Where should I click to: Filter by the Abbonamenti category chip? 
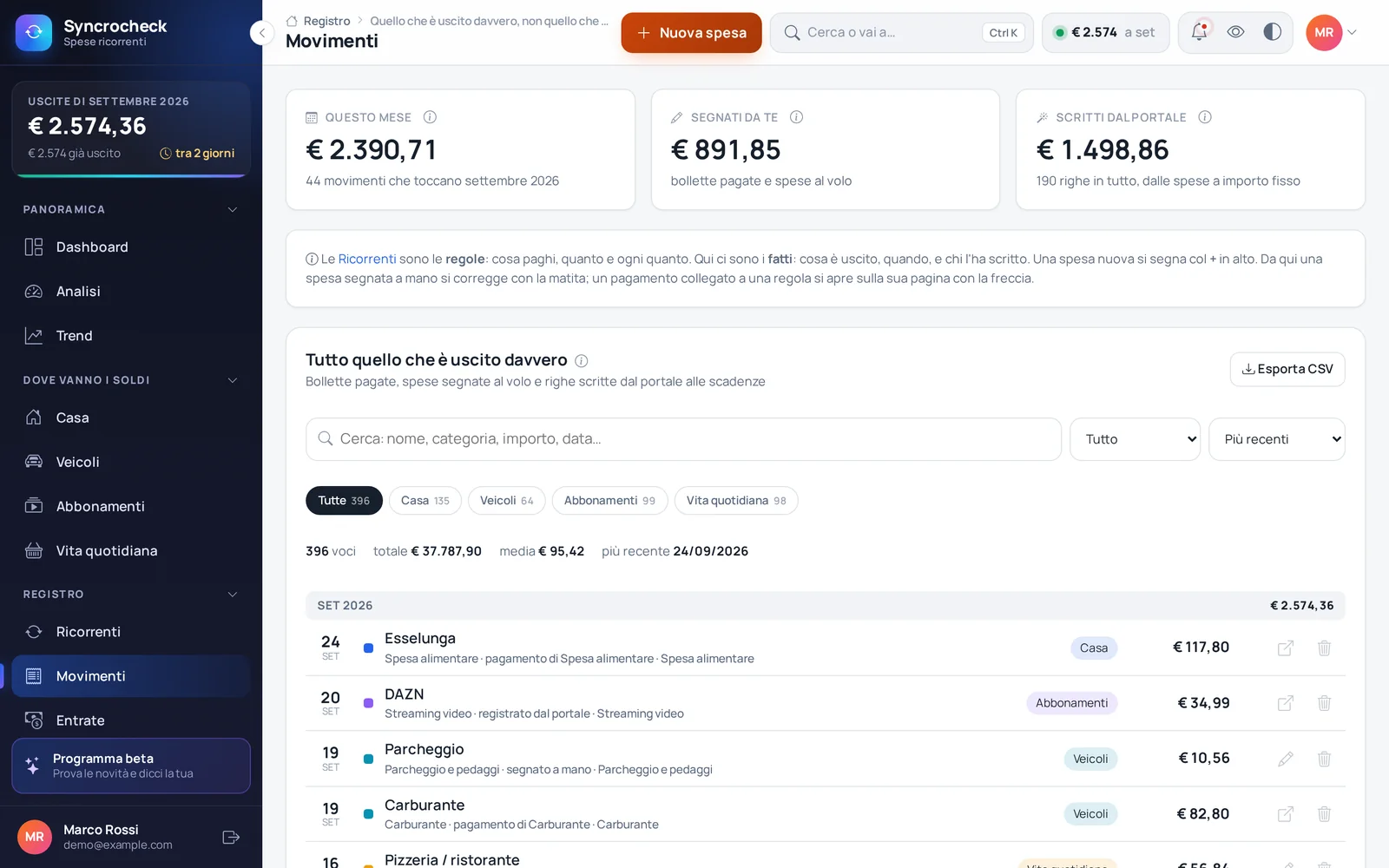[609, 501]
